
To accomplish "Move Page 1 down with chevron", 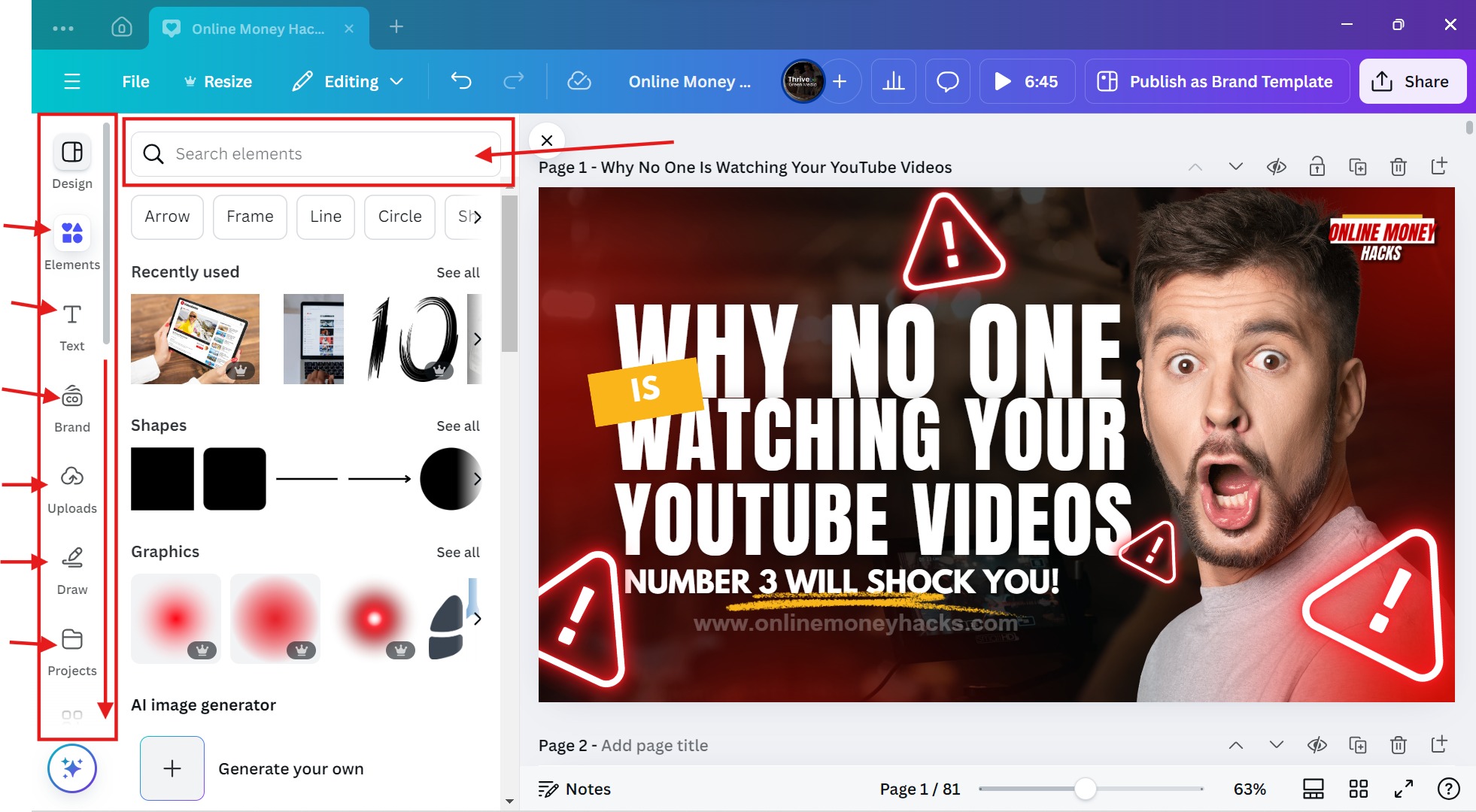I will [1235, 167].
